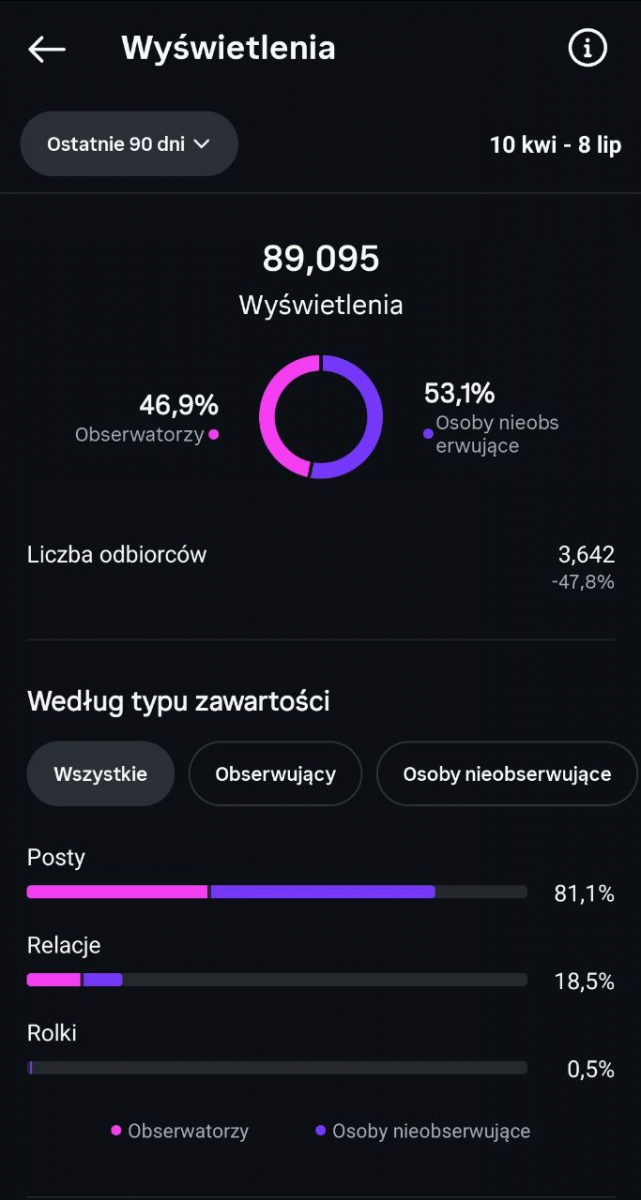Open the info circle icon
This screenshot has height=1200, width=641.
pyautogui.click(x=587, y=47)
